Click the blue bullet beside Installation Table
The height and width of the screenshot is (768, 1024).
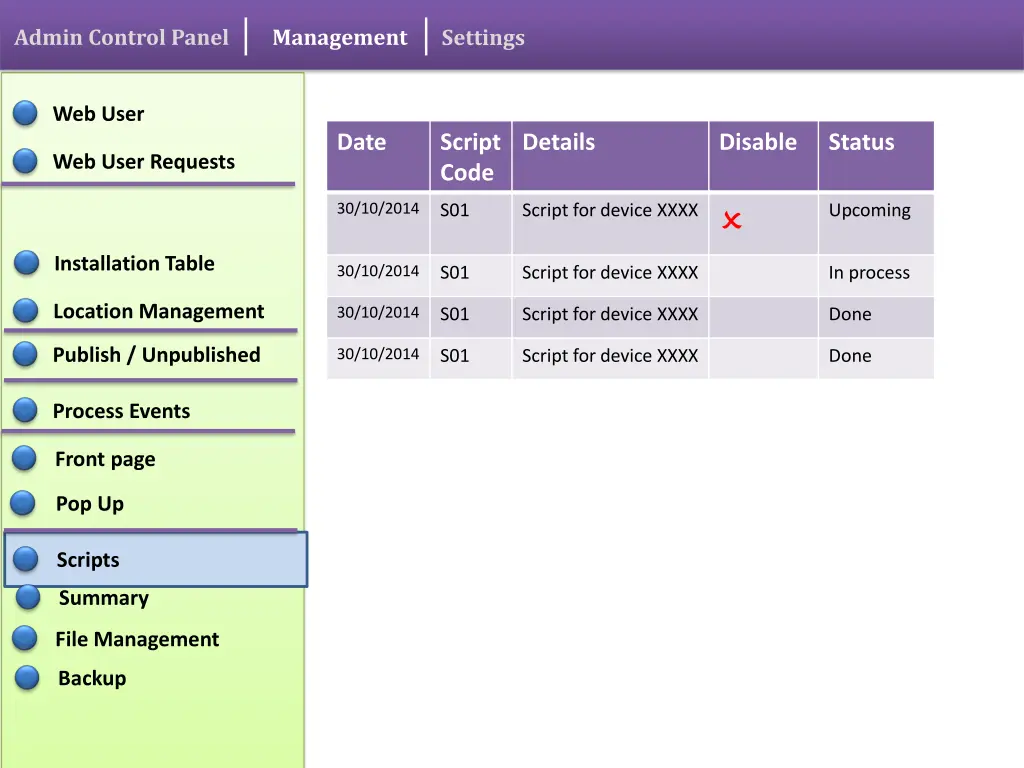(27, 263)
